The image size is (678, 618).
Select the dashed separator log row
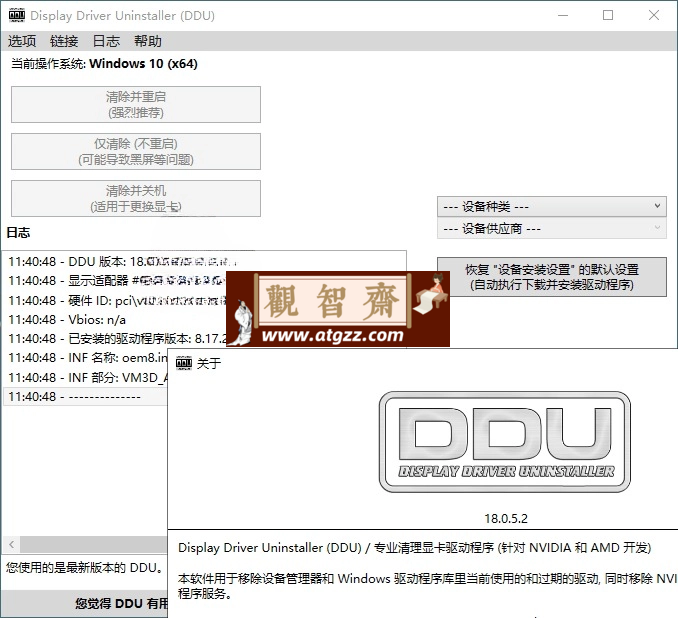tap(86, 397)
